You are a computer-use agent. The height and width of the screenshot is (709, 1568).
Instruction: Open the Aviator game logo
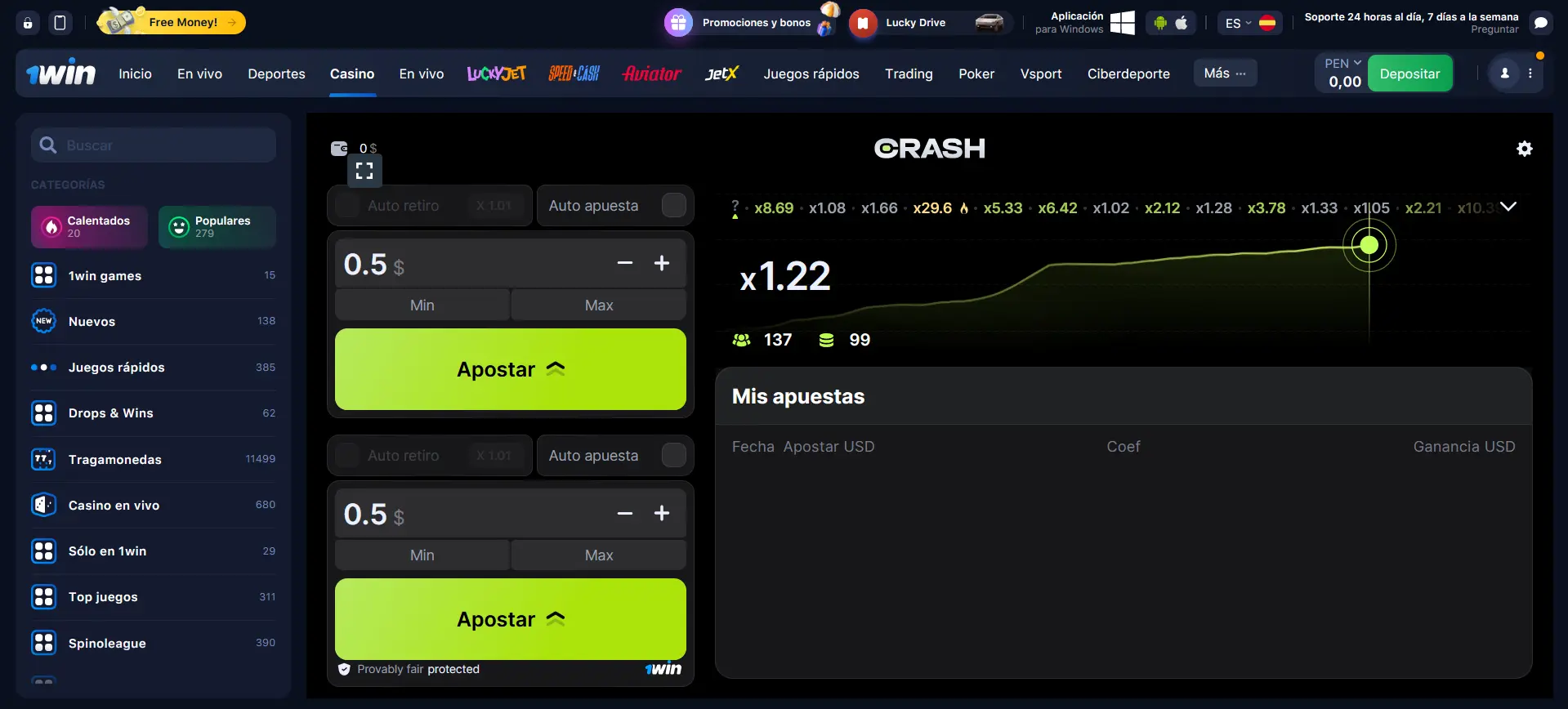pos(651,74)
